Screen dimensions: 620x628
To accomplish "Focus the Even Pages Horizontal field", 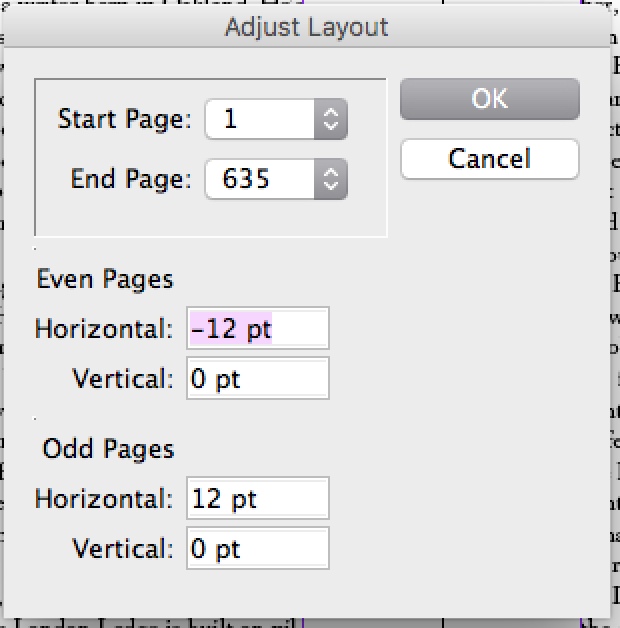I will coord(258,329).
